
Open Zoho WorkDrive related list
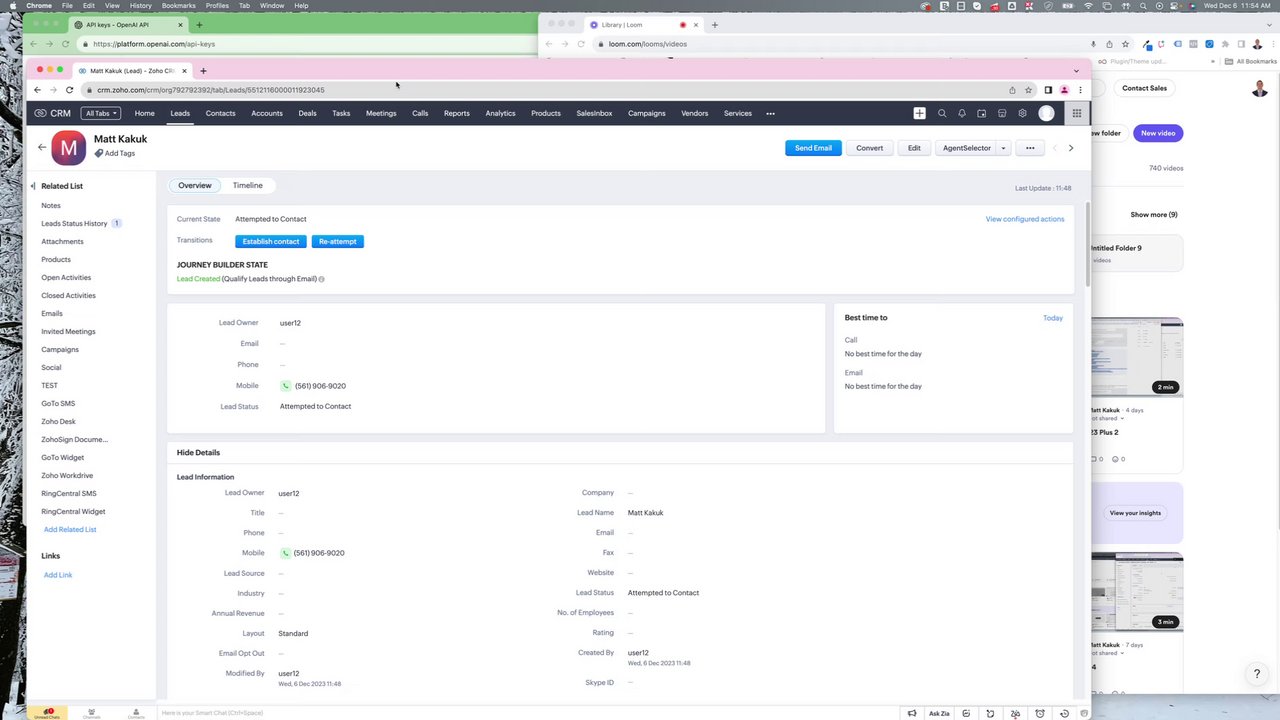(x=67, y=475)
